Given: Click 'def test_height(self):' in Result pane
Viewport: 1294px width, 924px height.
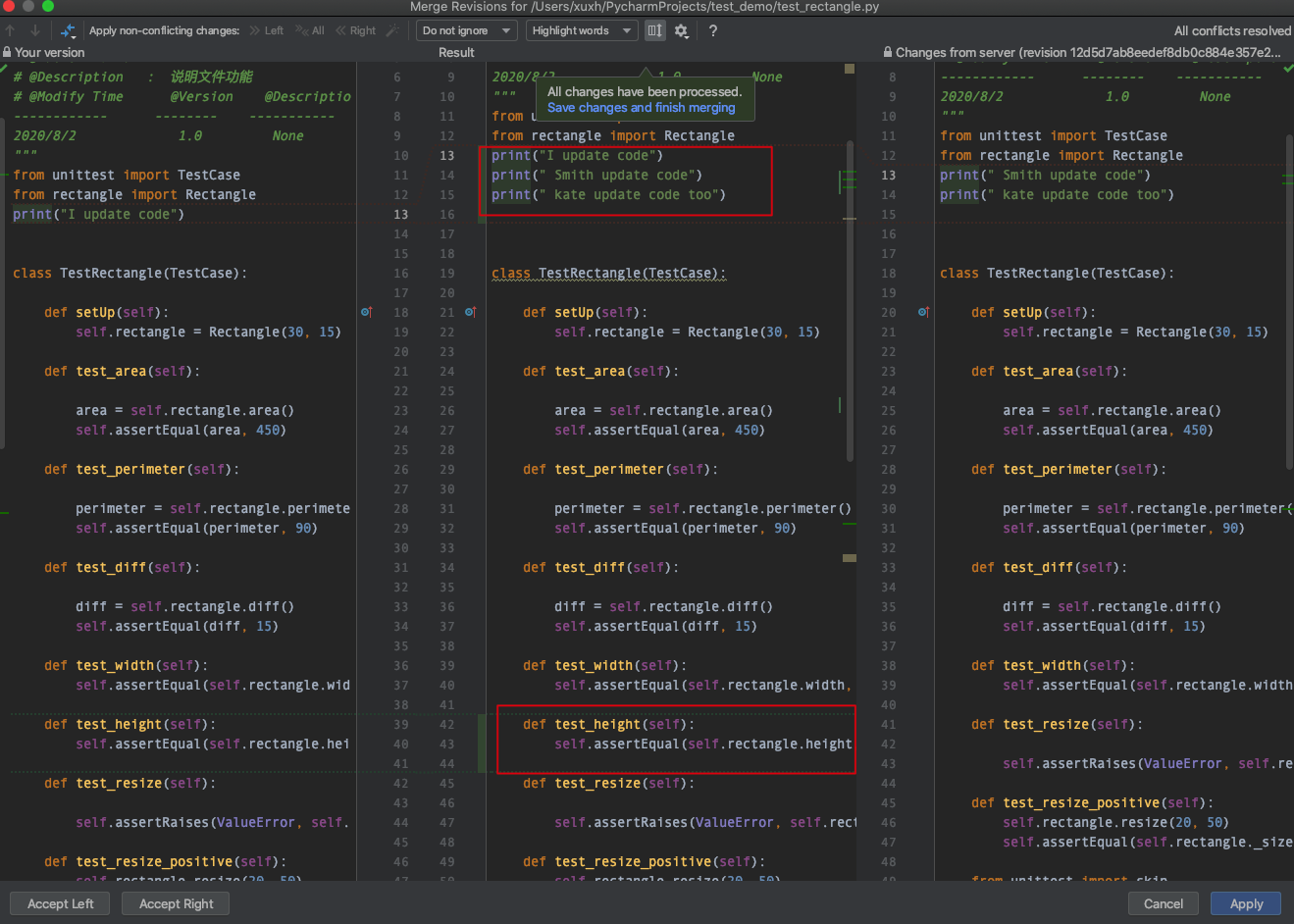Looking at the screenshot, I should 608,724.
